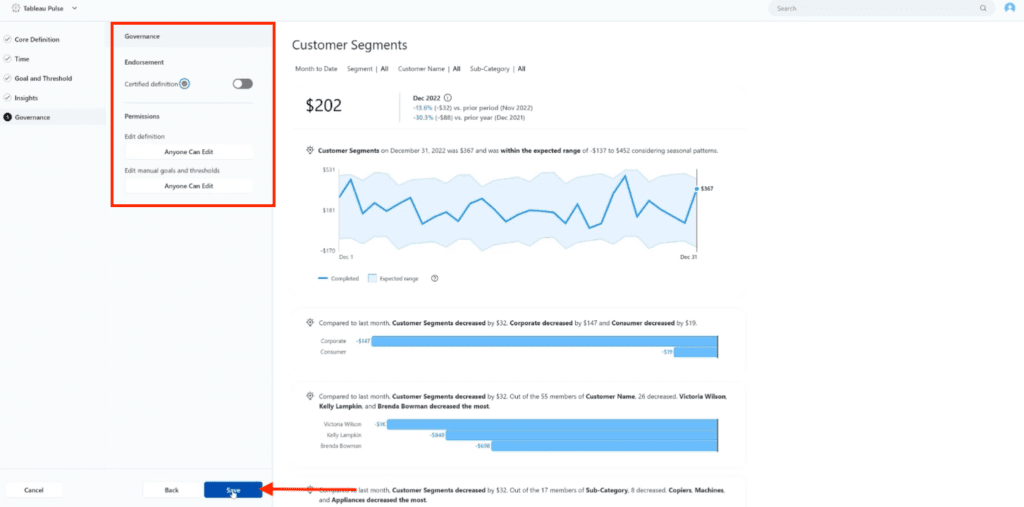Image resolution: width=1024 pixels, height=507 pixels.
Task: Open the Edit definition permission dropdown
Action: point(189,152)
